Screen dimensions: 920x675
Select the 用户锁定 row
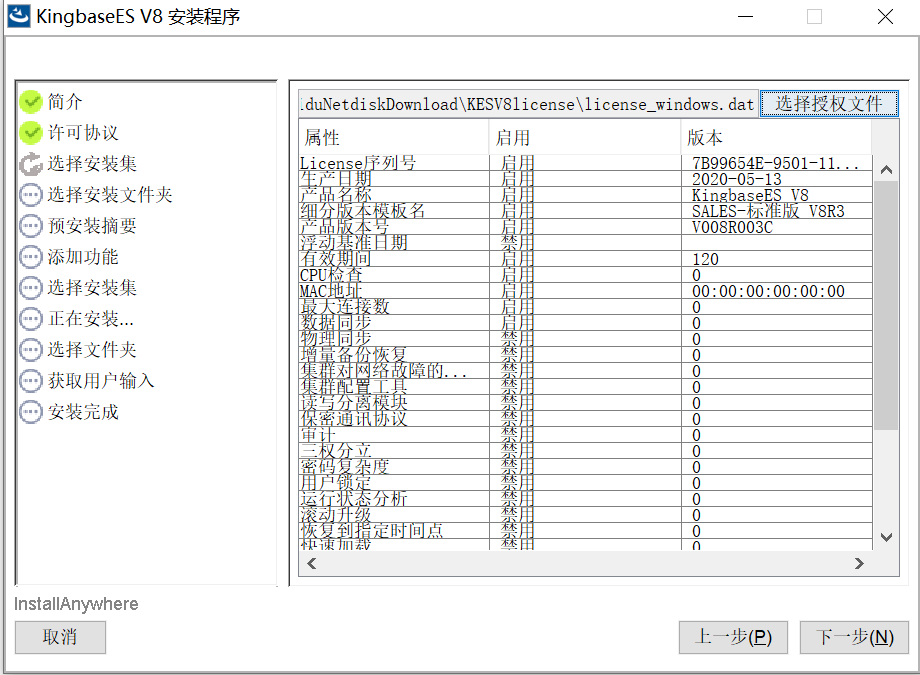[x=586, y=483]
